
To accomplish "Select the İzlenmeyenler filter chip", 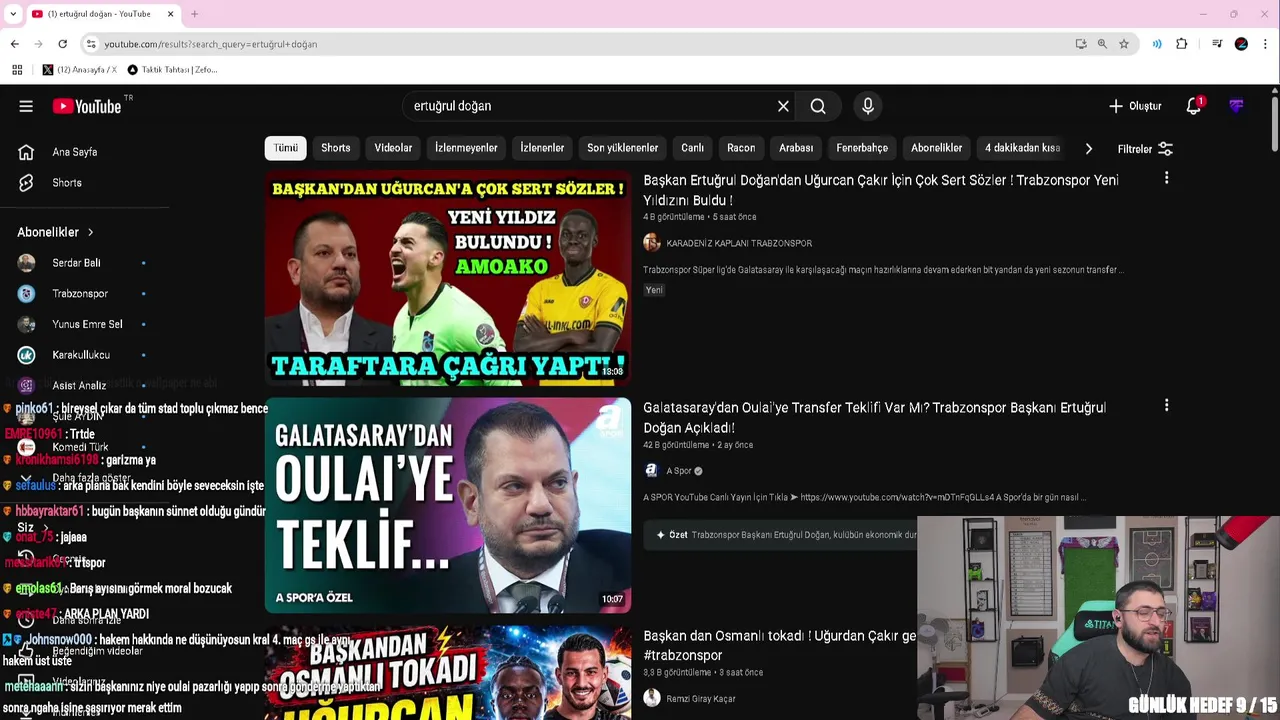I will pos(466,148).
